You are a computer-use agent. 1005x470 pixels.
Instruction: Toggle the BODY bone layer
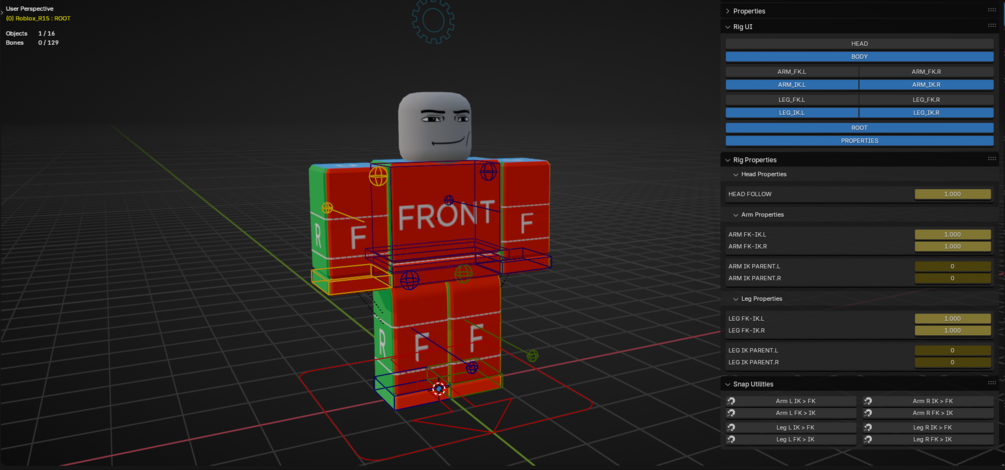[x=860, y=56]
